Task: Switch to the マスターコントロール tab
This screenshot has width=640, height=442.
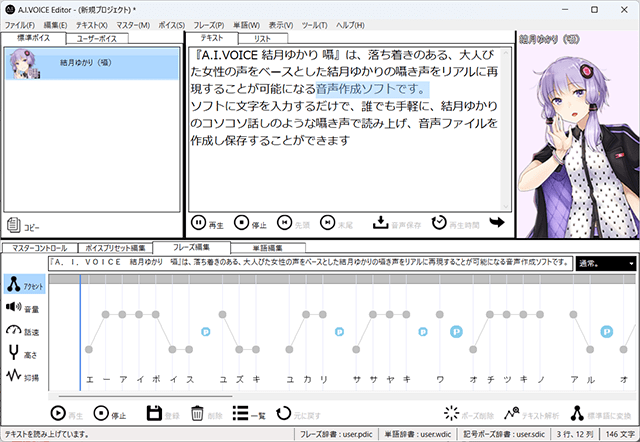Action: click(41, 247)
